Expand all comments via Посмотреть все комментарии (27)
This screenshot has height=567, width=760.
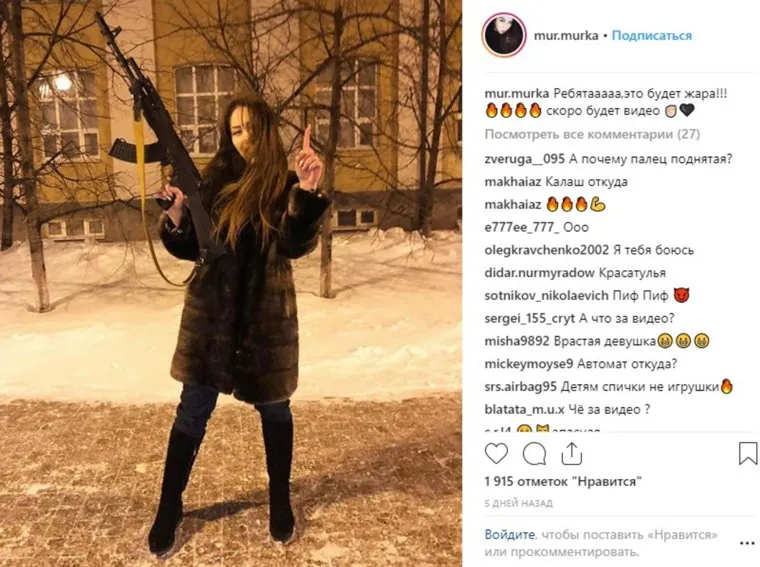click(592, 134)
